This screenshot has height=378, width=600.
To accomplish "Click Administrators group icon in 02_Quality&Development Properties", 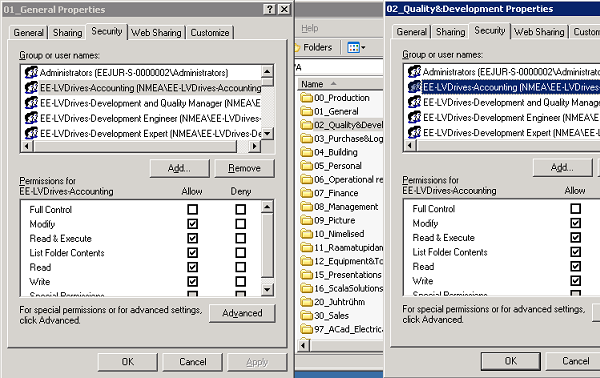I will pos(414,72).
